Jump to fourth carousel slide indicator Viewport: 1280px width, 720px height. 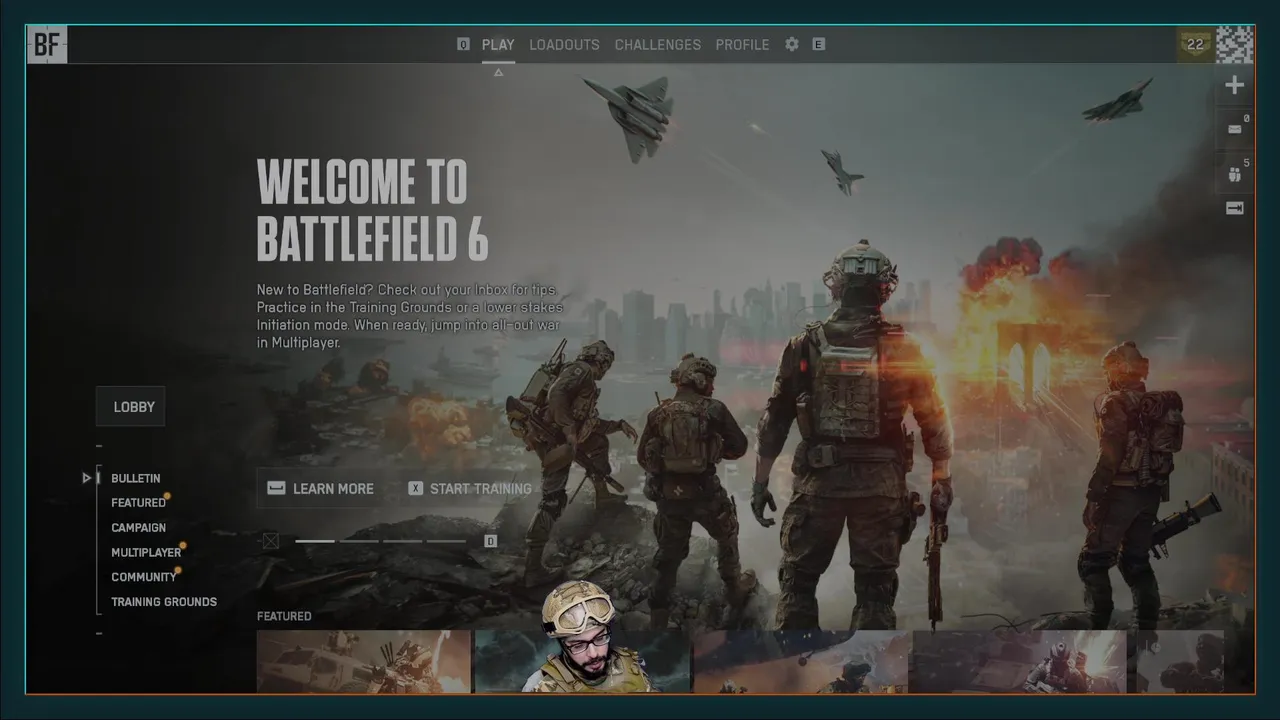447,541
